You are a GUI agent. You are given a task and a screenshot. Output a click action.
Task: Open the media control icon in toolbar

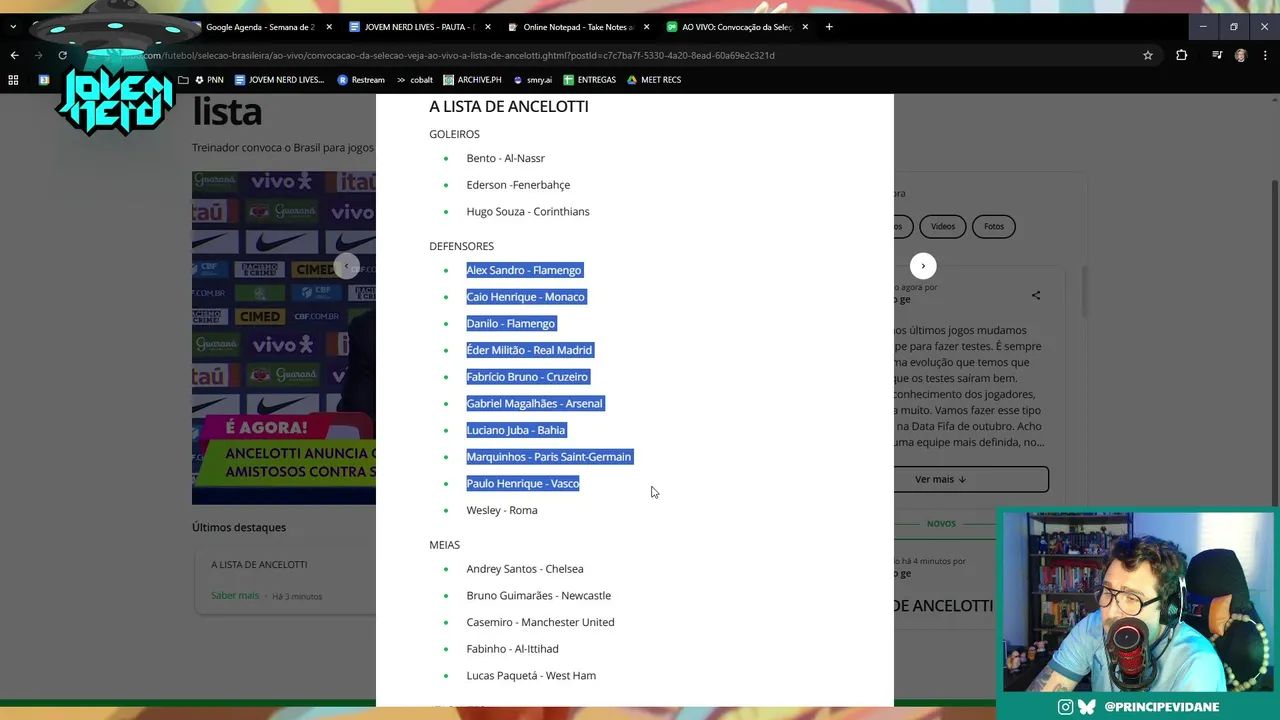tap(1217, 55)
